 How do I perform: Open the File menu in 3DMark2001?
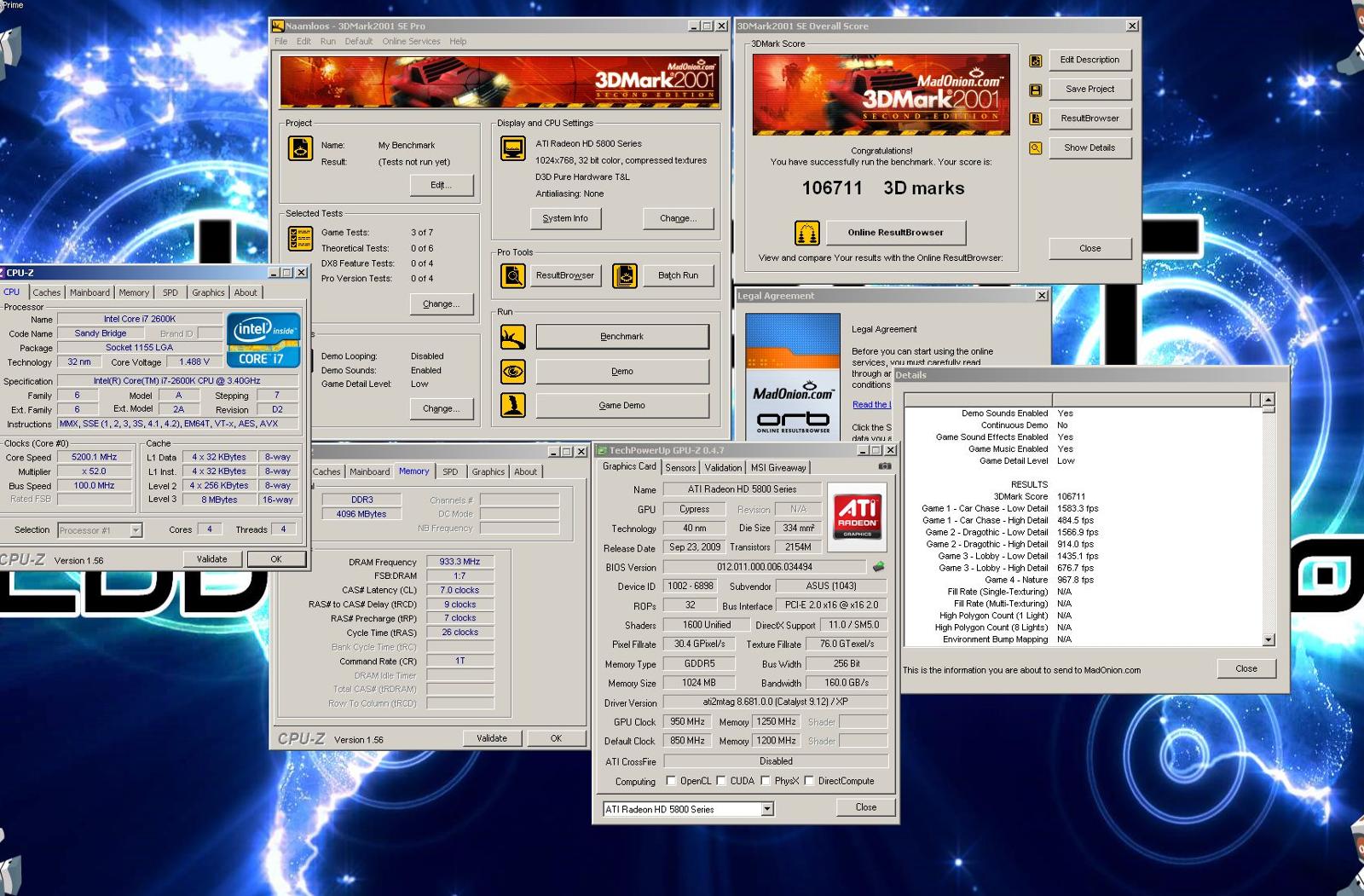(280, 41)
